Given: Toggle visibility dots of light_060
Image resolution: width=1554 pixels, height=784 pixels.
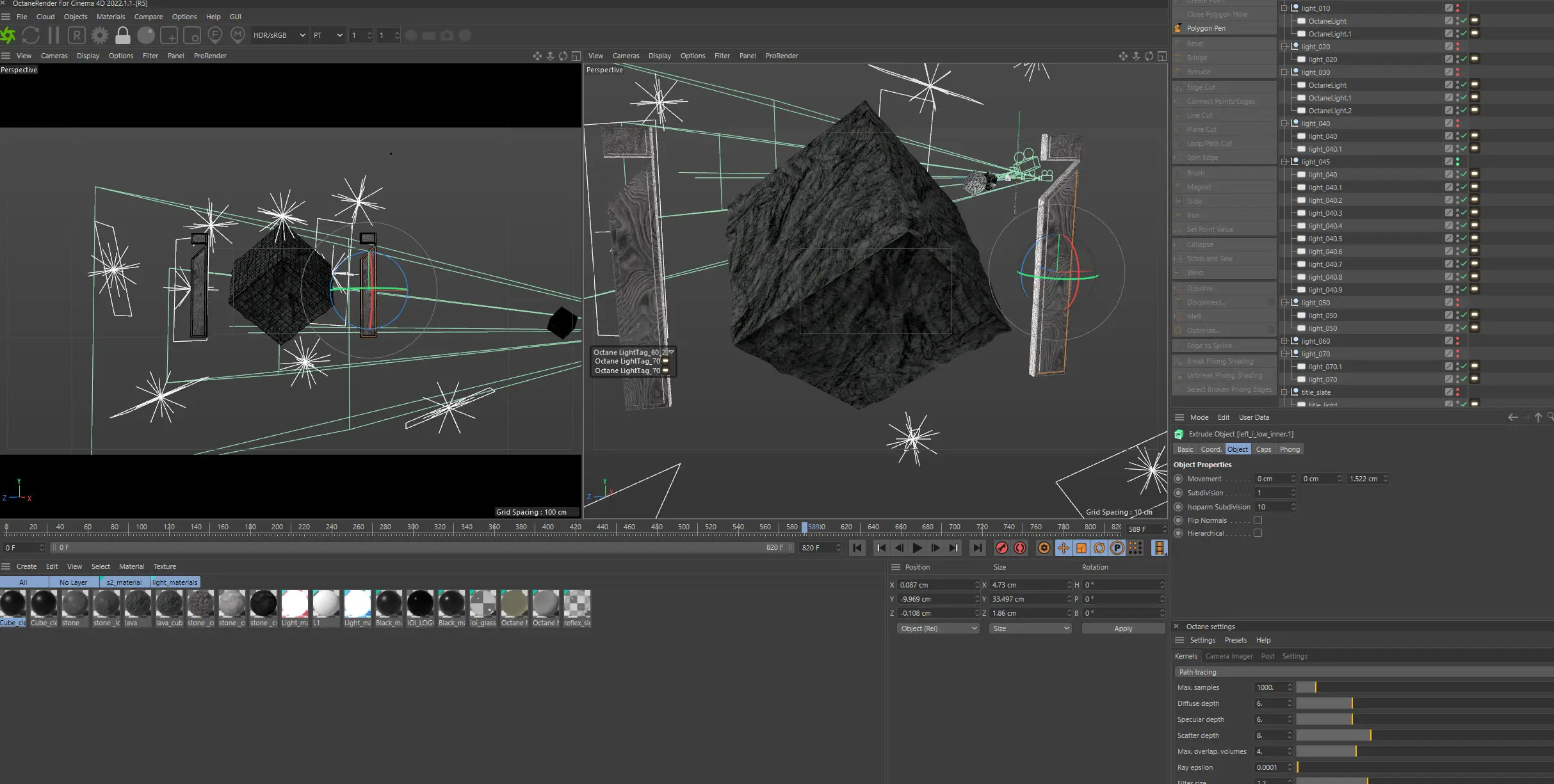Looking at the screenshot, I should pyautogui.click(x=1457, y=341).
